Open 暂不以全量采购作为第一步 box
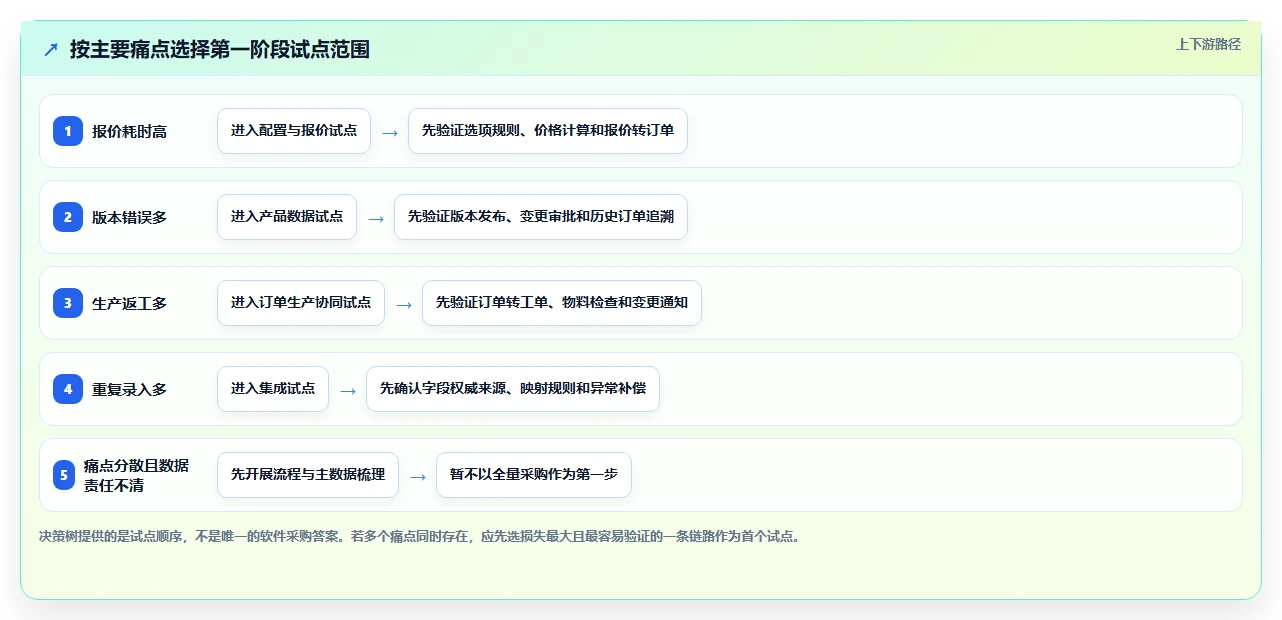Image resolution: width=1282 pixels, height=620 pixels. 534,475
